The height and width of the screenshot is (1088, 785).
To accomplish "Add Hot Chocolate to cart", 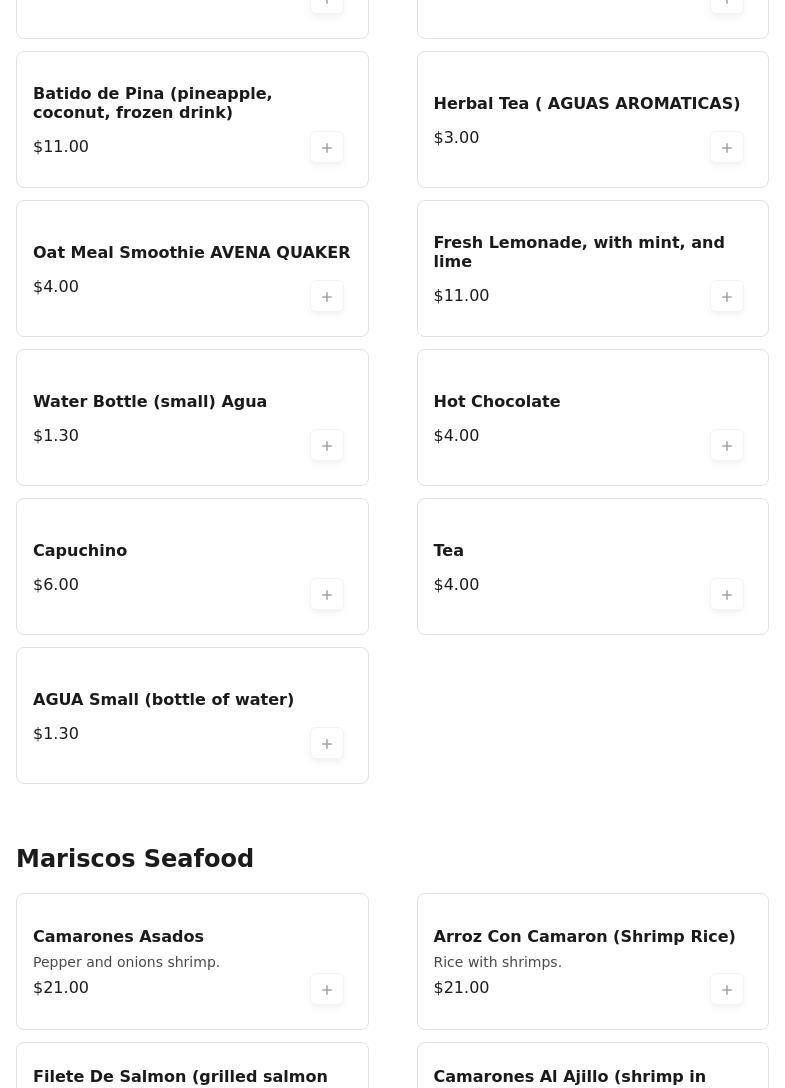I will pyautogui.click(x=727, y=445).
